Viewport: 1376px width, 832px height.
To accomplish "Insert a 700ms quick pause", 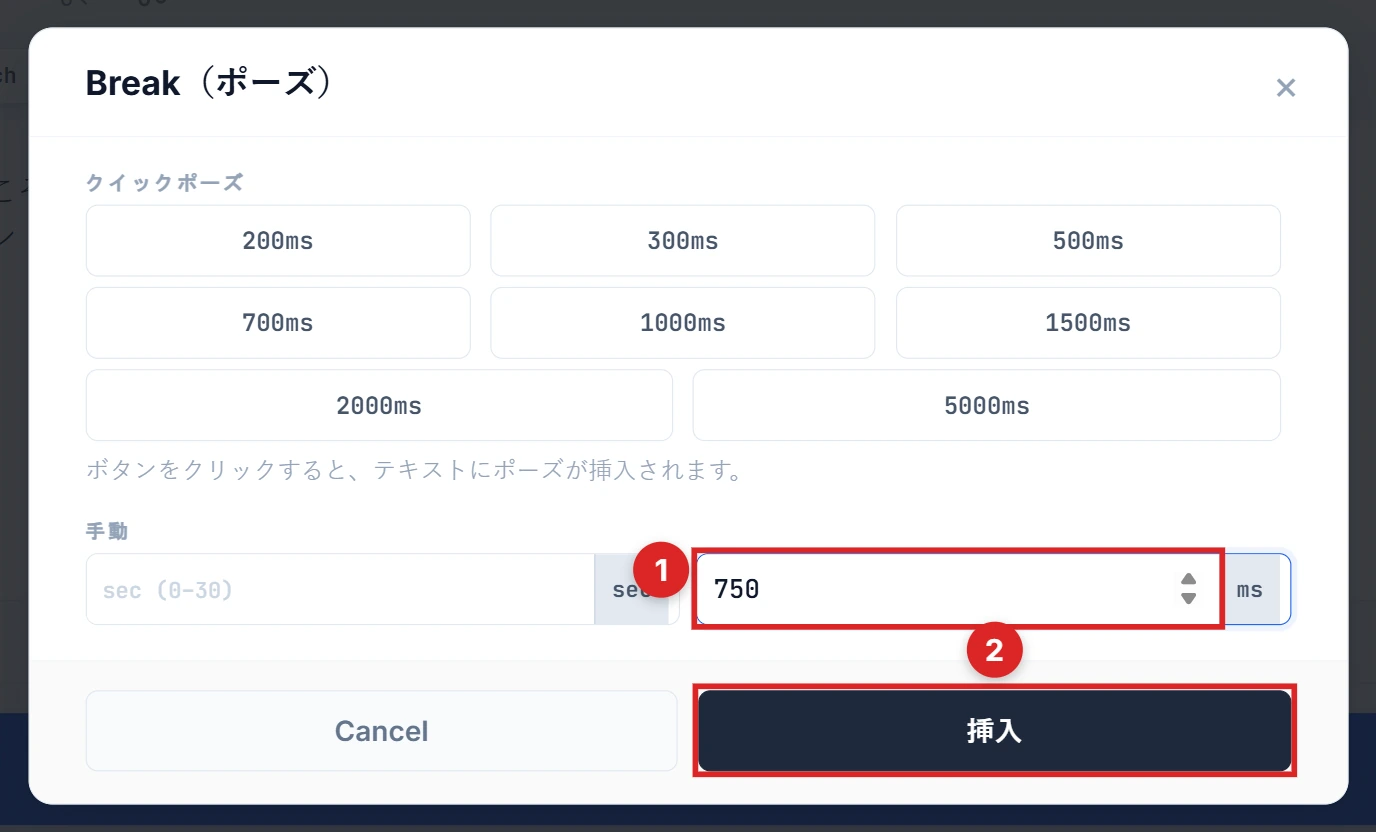I will [278, 322].
